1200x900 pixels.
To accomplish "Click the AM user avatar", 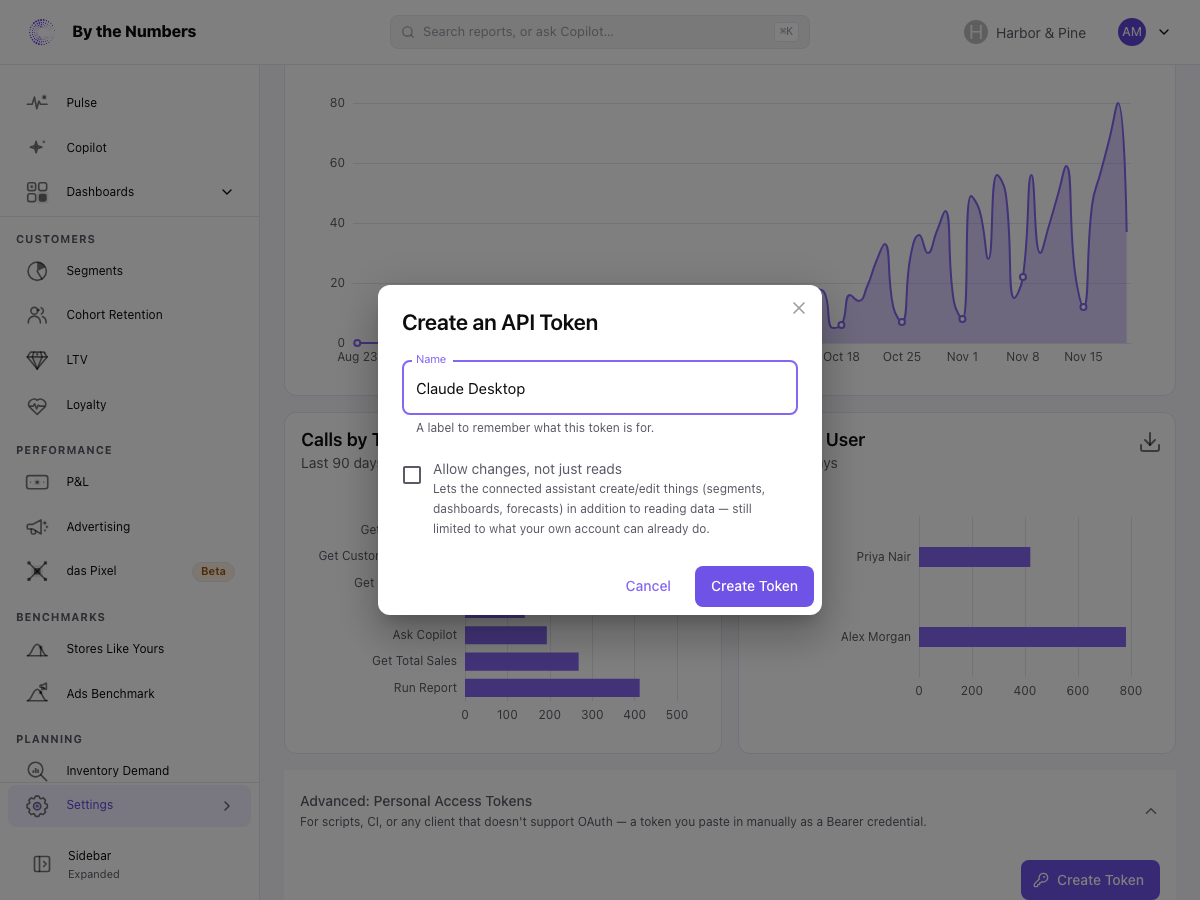I will pos(1132,32).
